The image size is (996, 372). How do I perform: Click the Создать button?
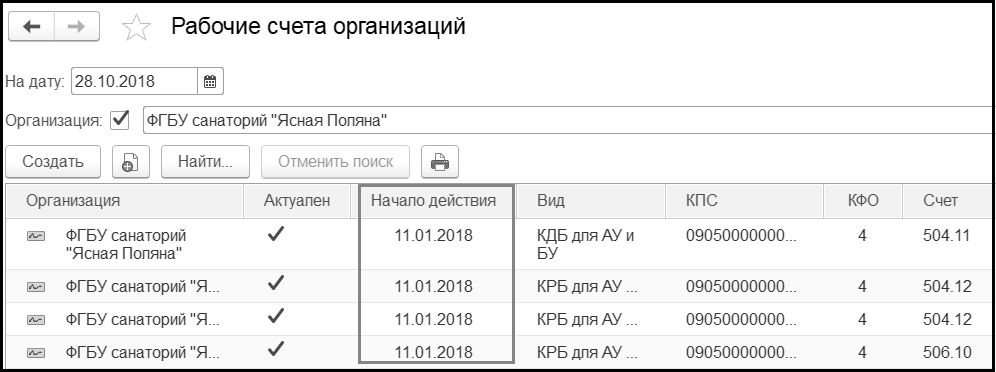[x=53, y=162]
